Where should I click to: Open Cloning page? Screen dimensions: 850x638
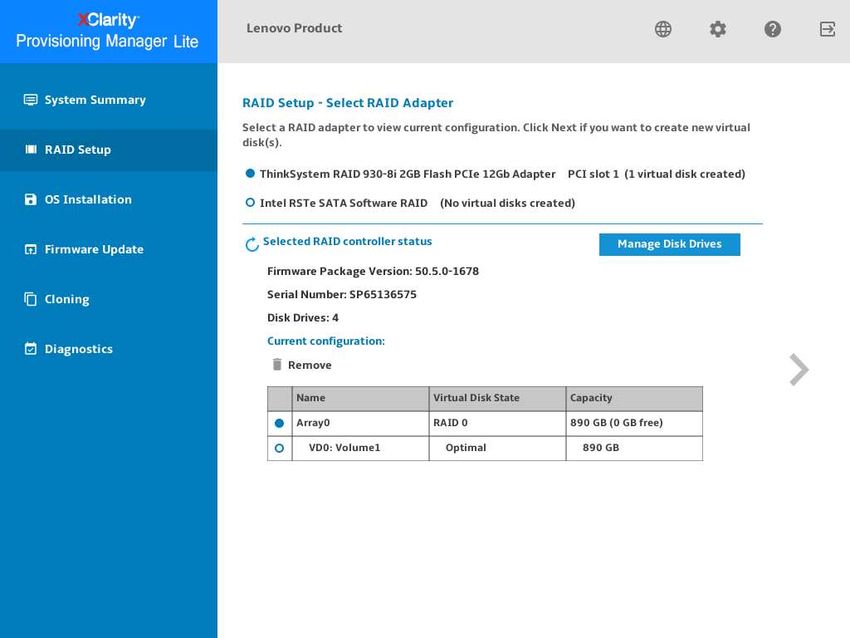pyautogui.click(x=108, y=299)
